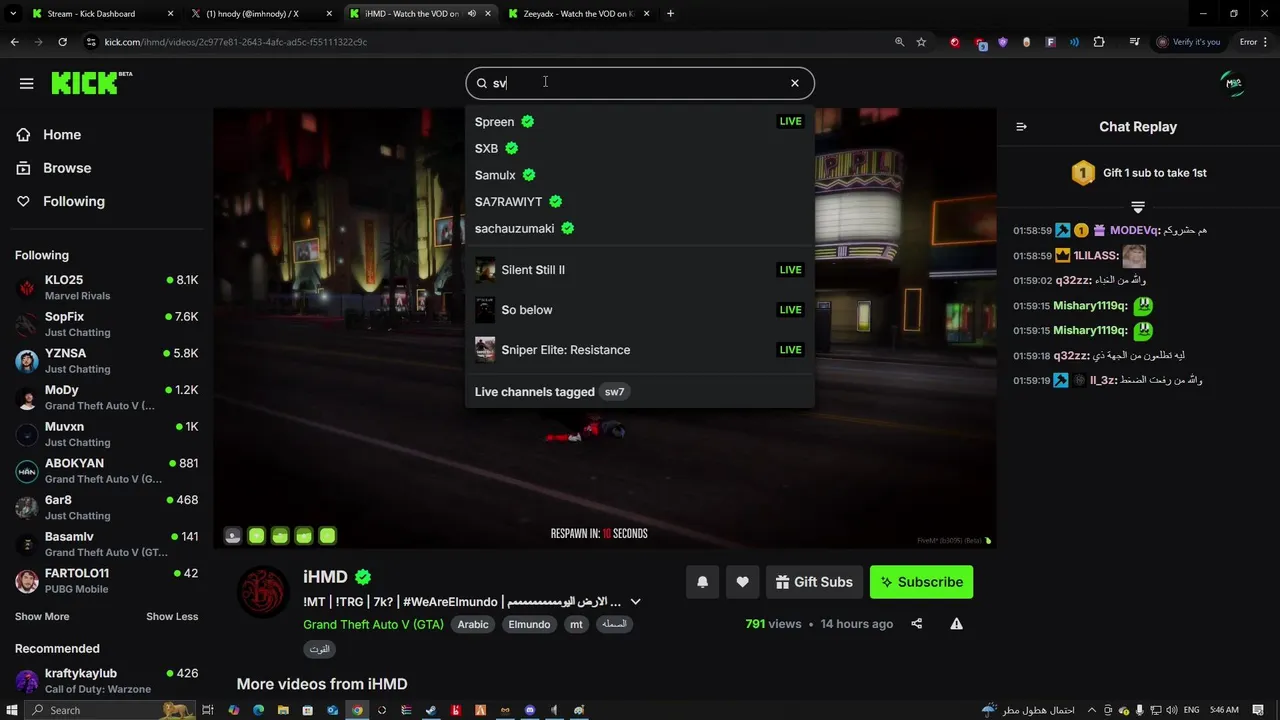Bookmark this page with star icon
The height and width of the screenshot is (720, 1280).
pos(921,42)
